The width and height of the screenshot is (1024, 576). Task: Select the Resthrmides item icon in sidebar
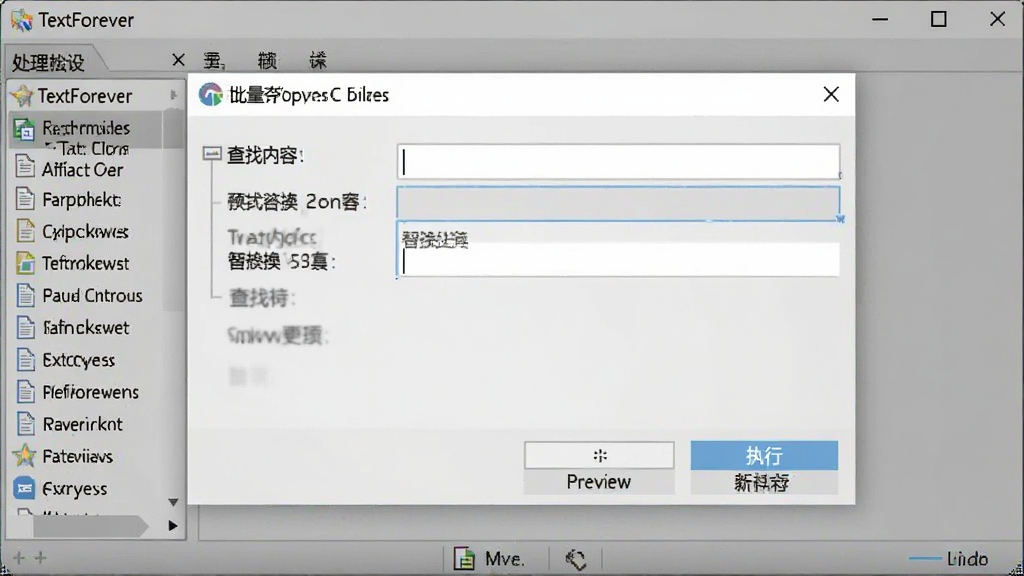24,129
